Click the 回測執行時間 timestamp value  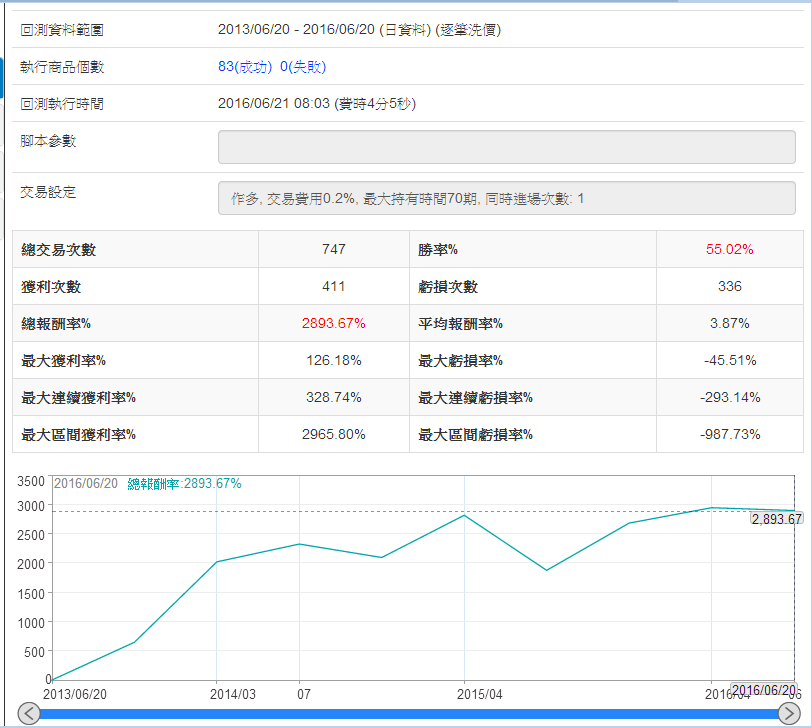tap(316, 104)
